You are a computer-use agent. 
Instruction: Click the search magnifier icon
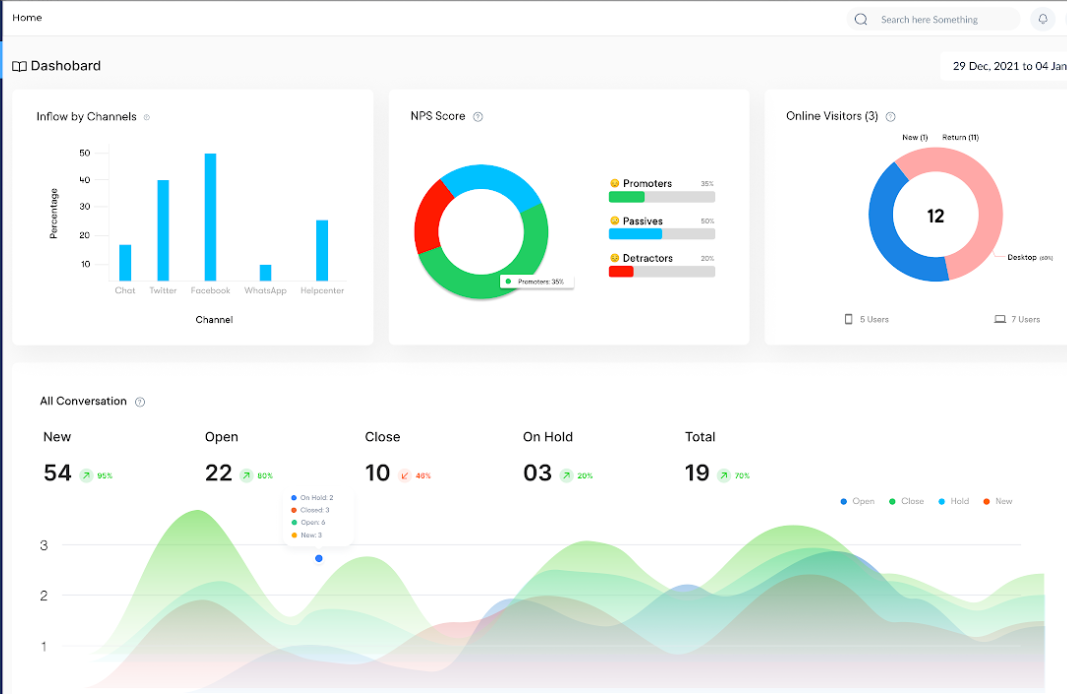click(861, 19)
